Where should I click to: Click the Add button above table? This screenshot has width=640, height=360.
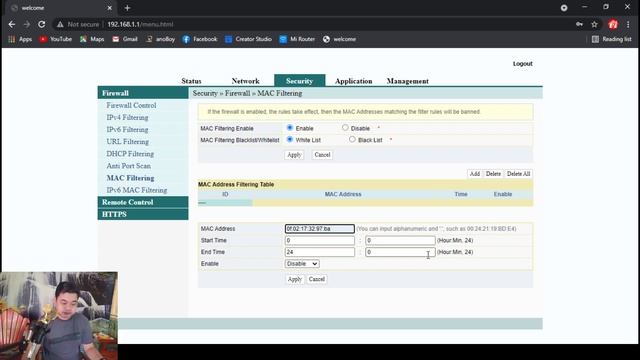pos(475,173)
